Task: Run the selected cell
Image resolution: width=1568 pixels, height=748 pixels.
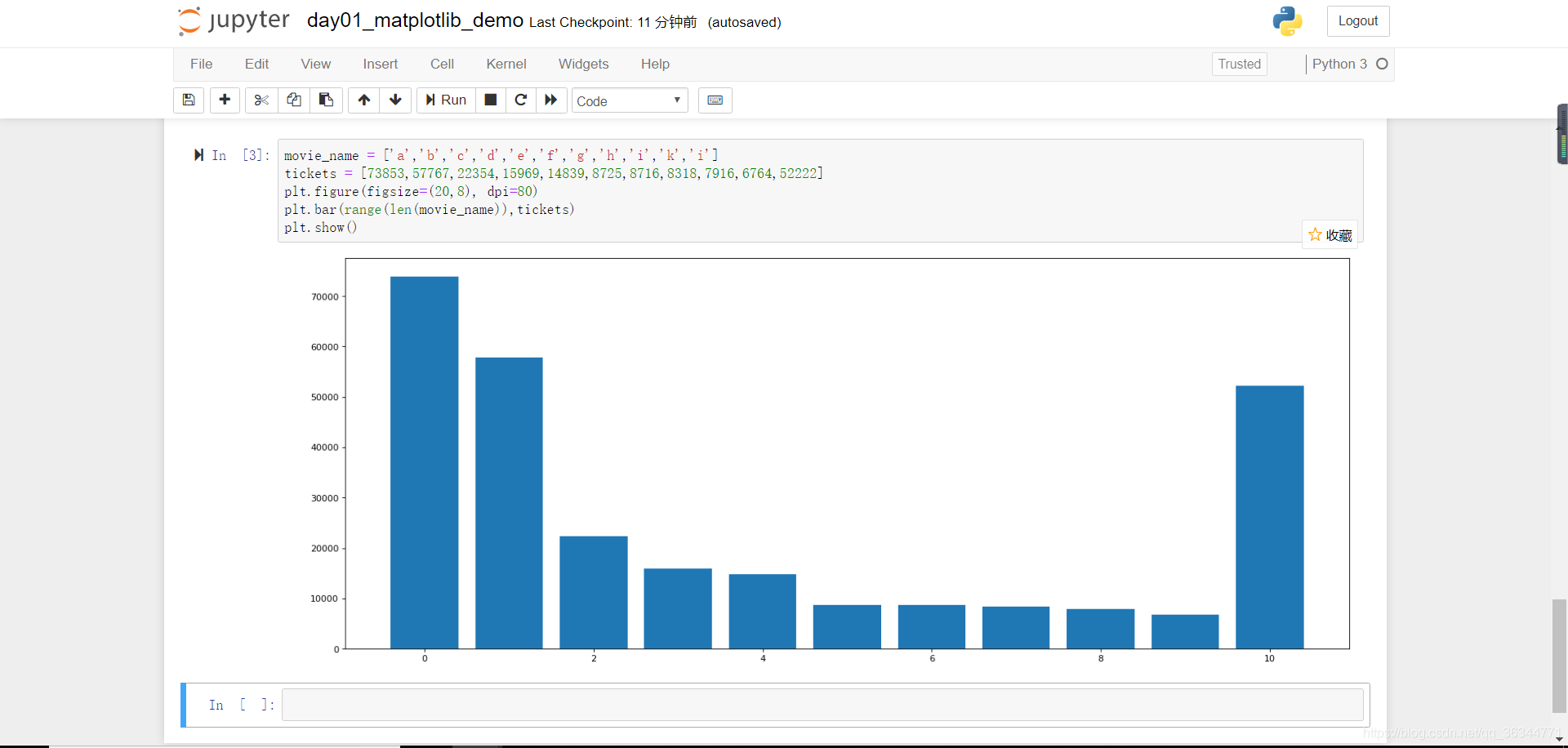Action: pyautogui.click(x=446, y=100)
